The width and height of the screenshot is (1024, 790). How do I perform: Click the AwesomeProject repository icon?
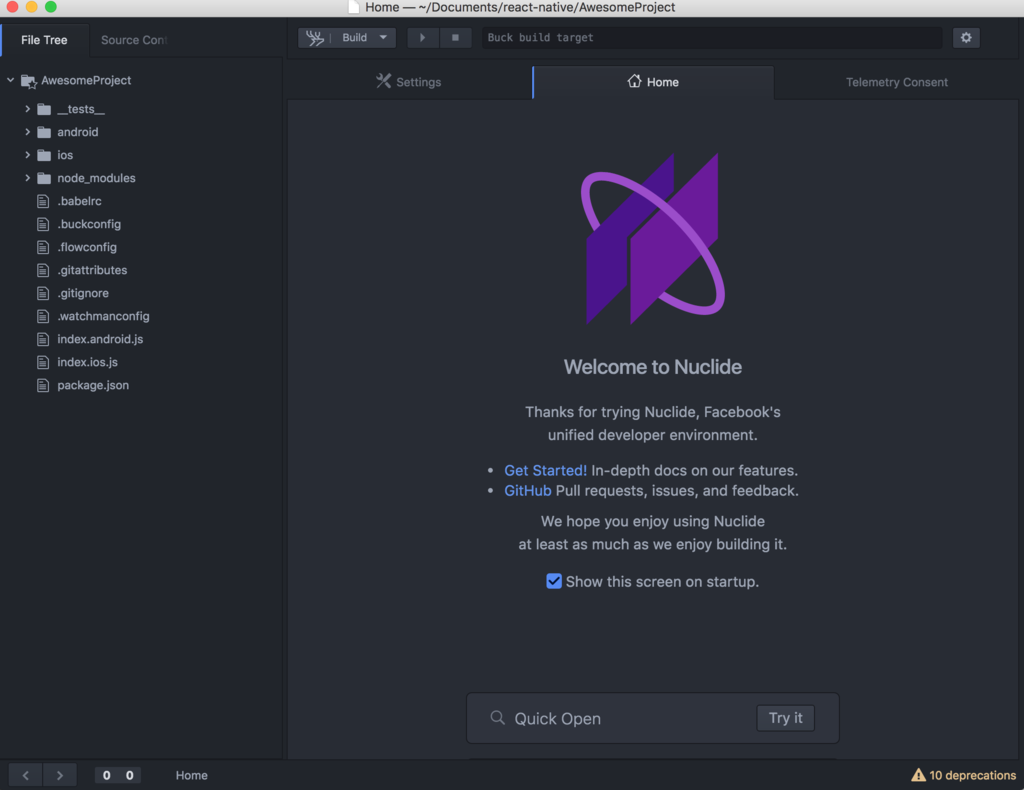coord(29,82)
